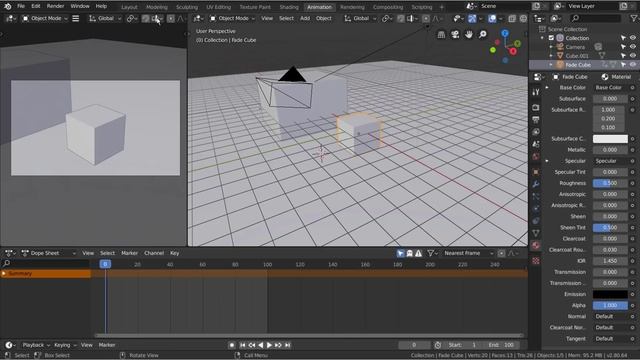Open the Material properties tab icon
Image resolution: width=640 pixels, height=360 pixels.
[x=536, y=245]
